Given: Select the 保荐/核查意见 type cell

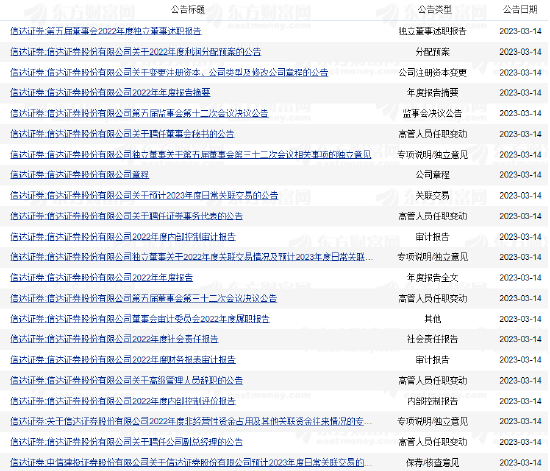Looking at the screenshot, I should tap(432, 463).
